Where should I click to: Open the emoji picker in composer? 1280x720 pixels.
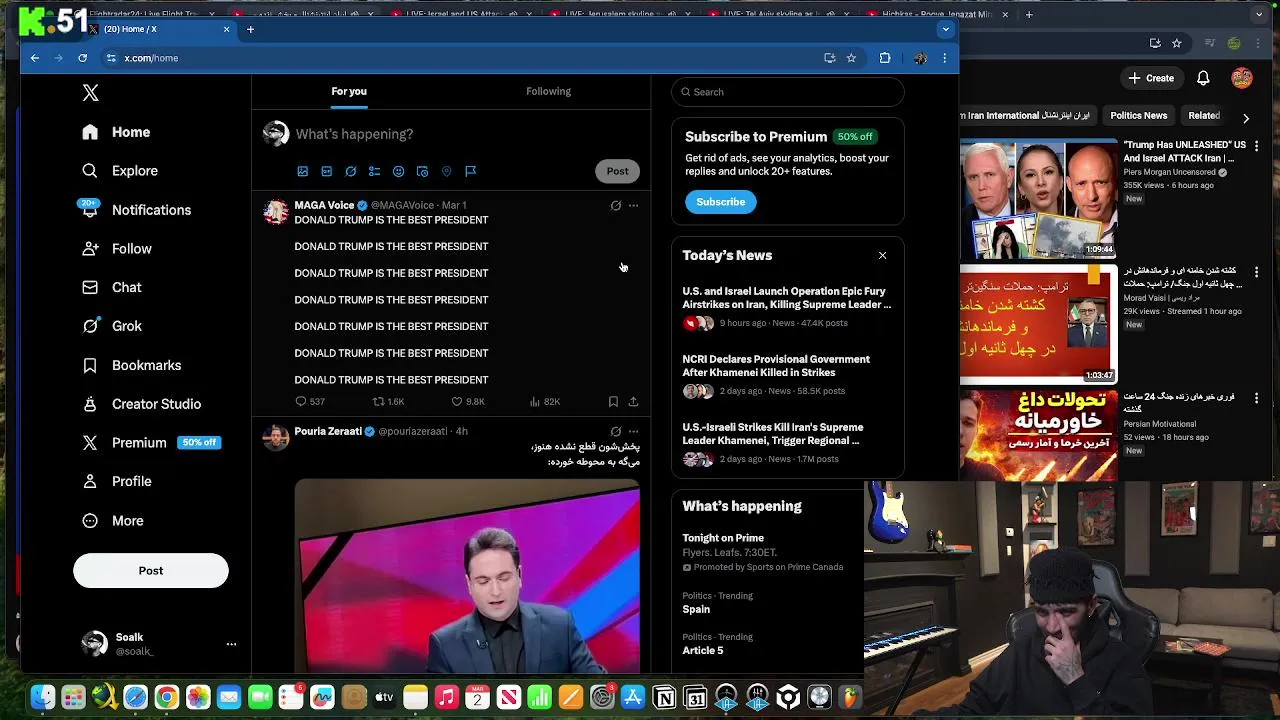click(398, 171)
